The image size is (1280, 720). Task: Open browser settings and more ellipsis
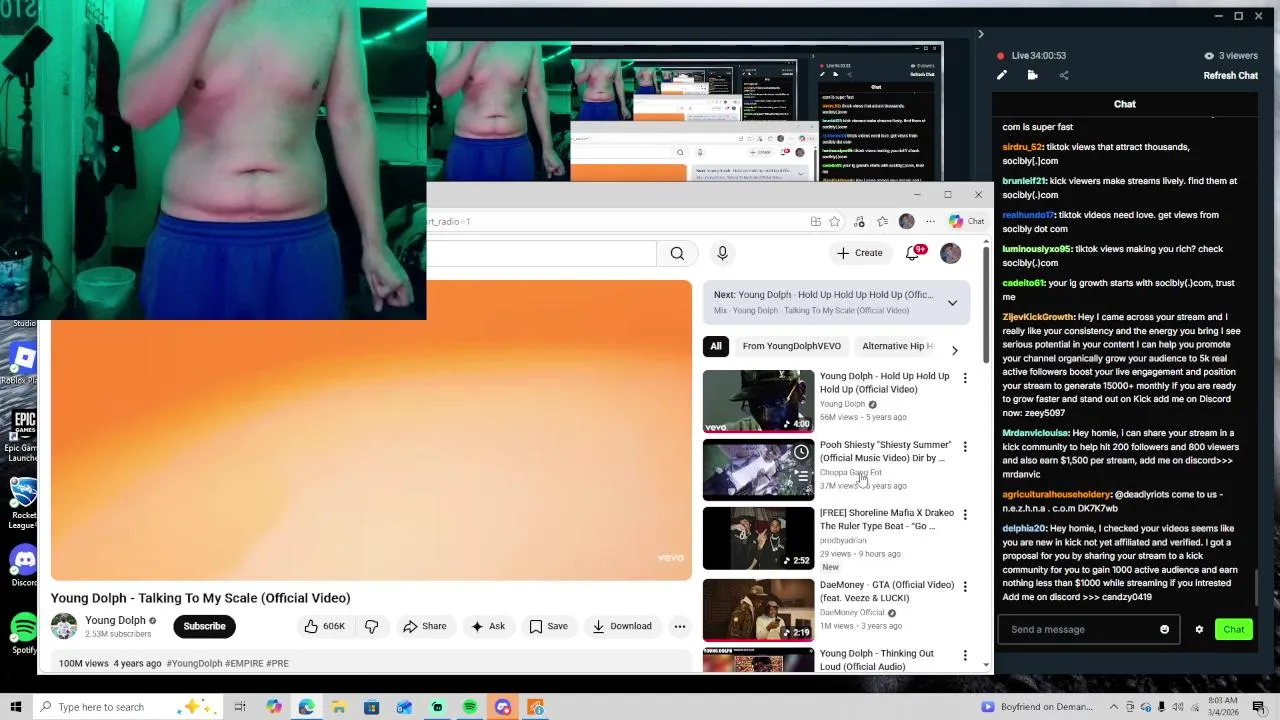coord(930,221)
